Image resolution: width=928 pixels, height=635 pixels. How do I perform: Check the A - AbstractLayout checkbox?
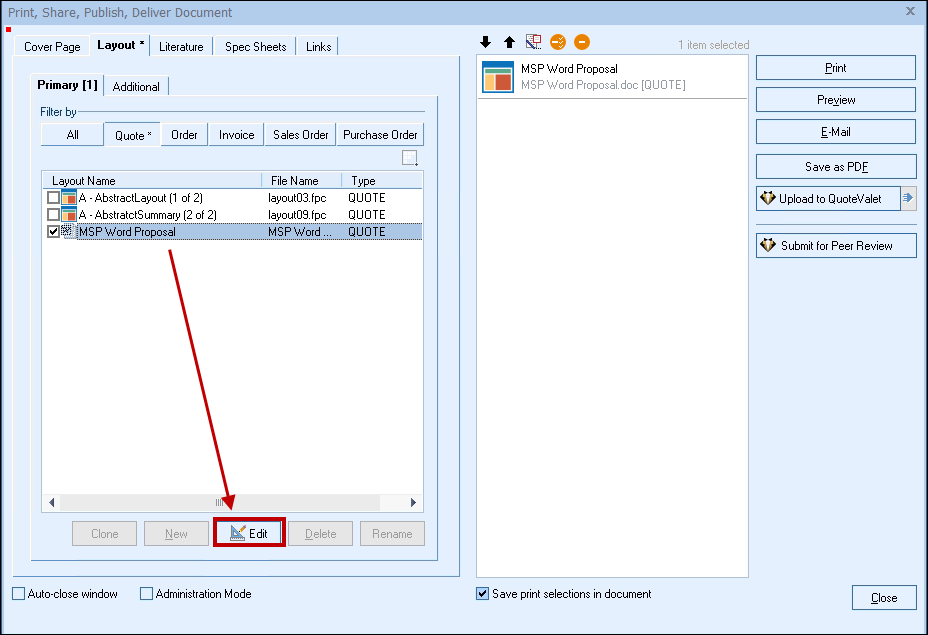click(54, 198)
